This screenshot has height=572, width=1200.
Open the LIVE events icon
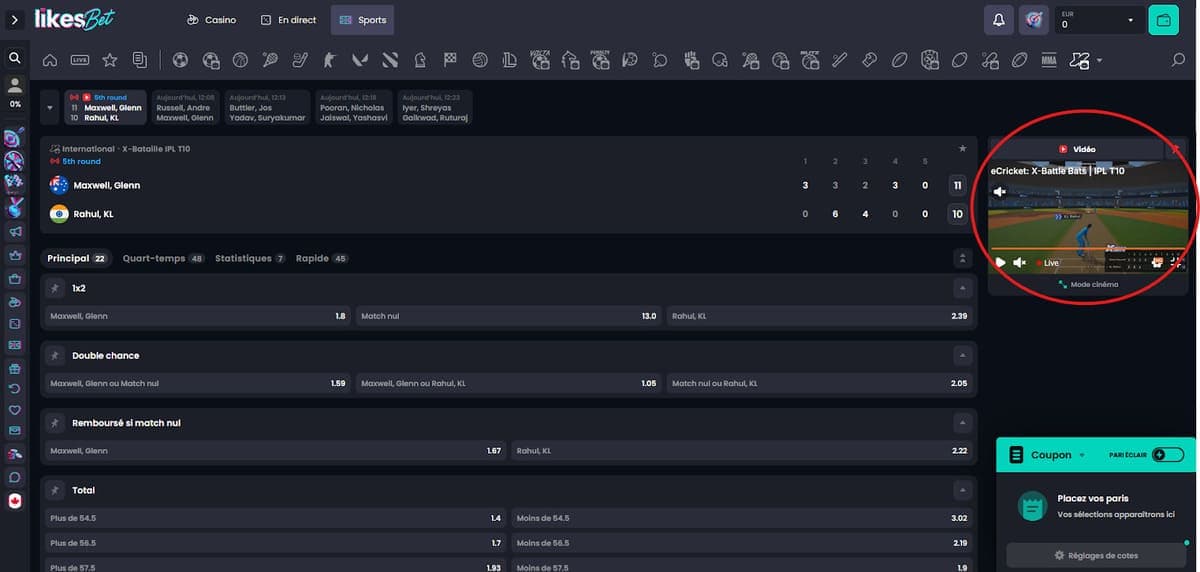coord(80,60)
